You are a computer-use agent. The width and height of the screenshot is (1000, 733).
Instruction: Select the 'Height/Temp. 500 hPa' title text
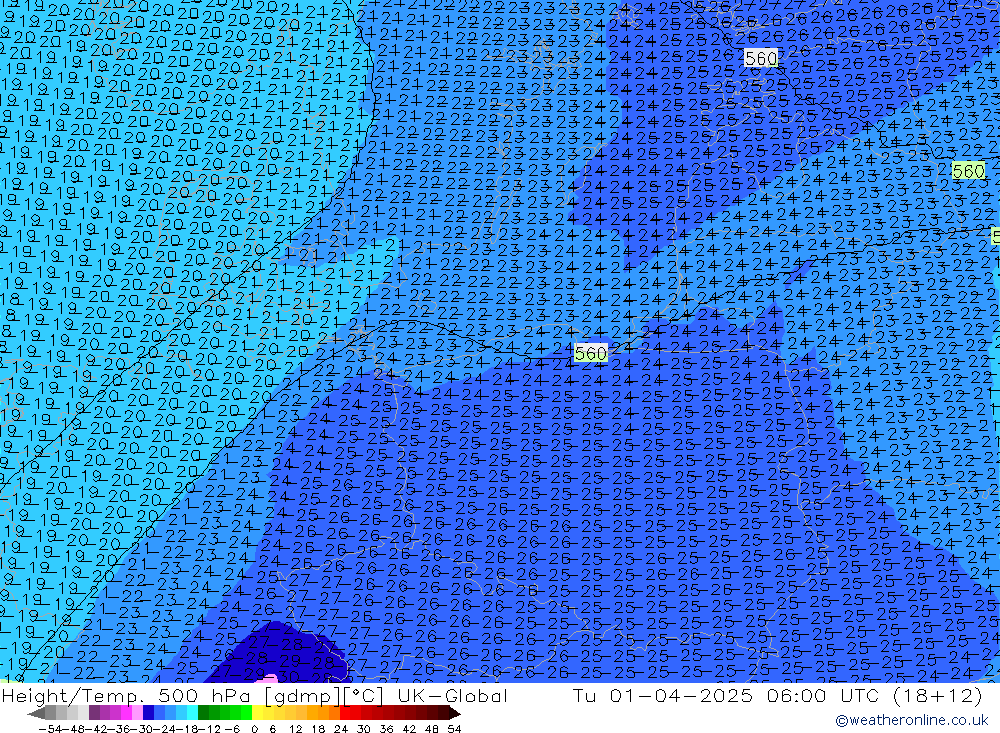click(x=126, y=696)
